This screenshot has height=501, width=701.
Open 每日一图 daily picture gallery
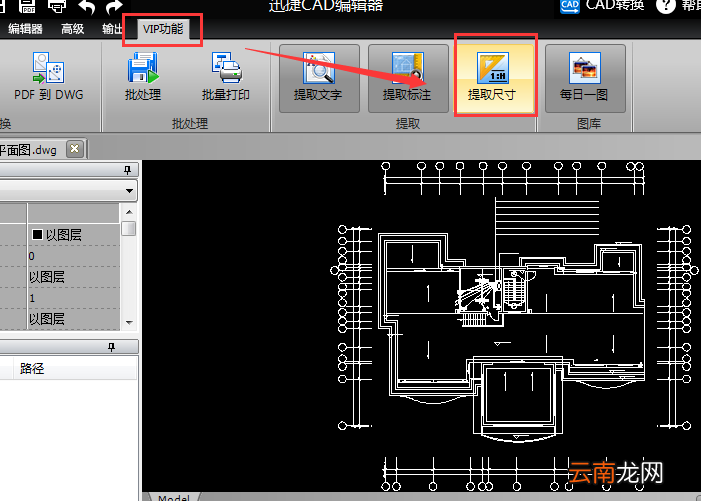tap(585, 78)
